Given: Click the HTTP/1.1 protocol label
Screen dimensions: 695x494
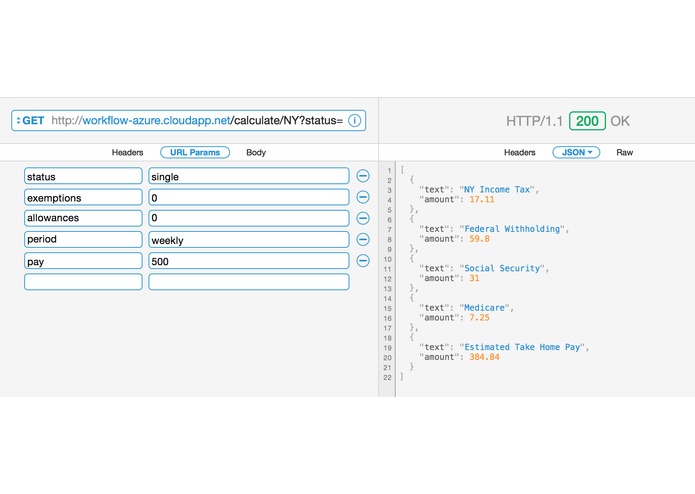Looking at the screenshot, I should tap(534, 121).
